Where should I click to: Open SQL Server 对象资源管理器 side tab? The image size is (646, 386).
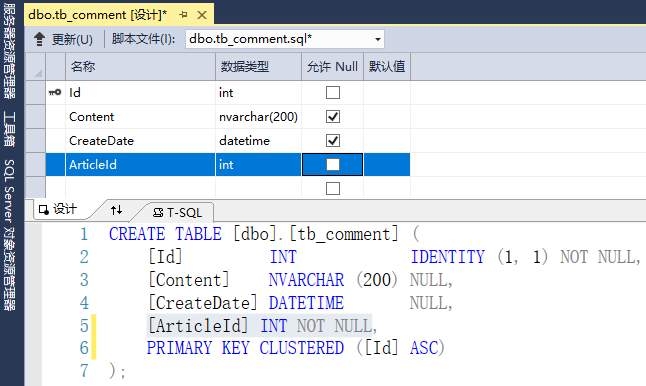9,234
